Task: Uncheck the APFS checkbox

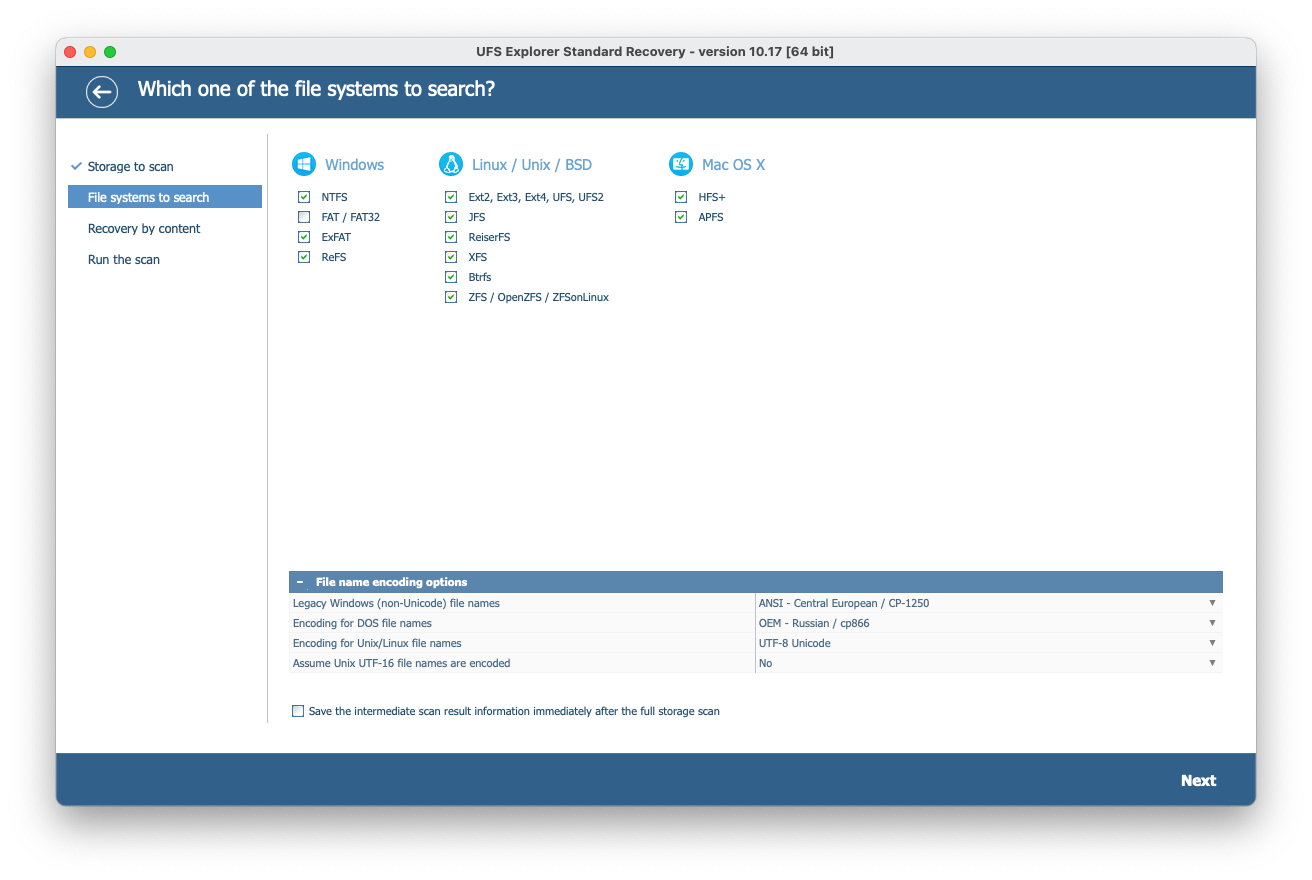Action: 681,217
